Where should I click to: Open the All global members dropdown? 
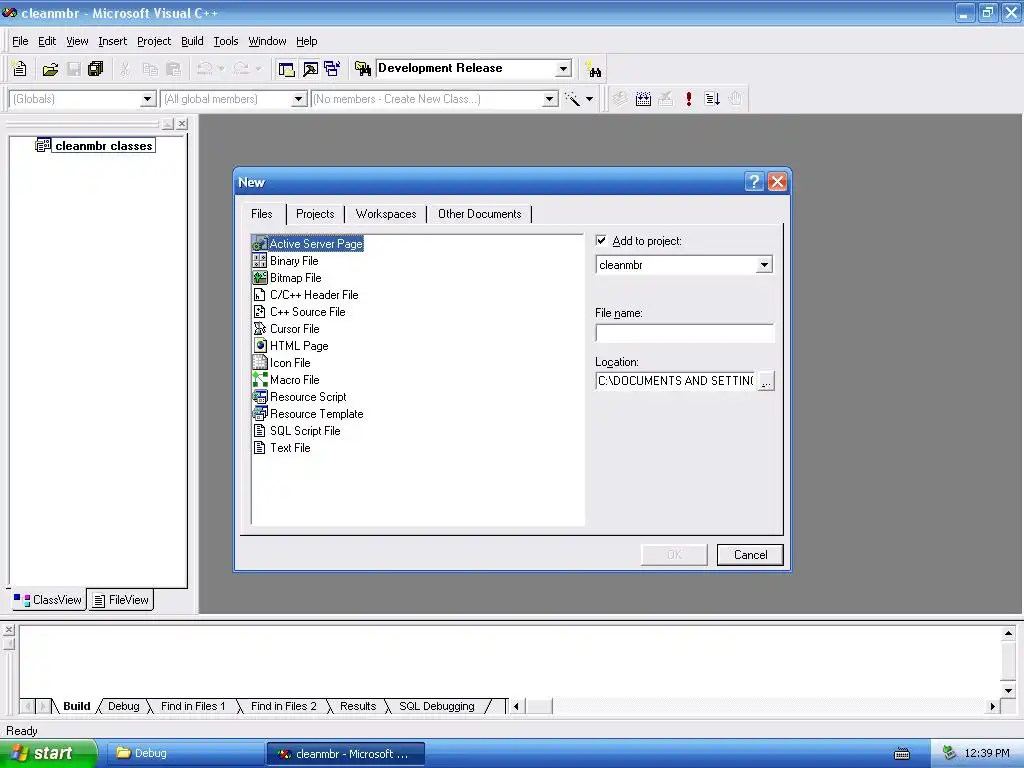point(298,99)
